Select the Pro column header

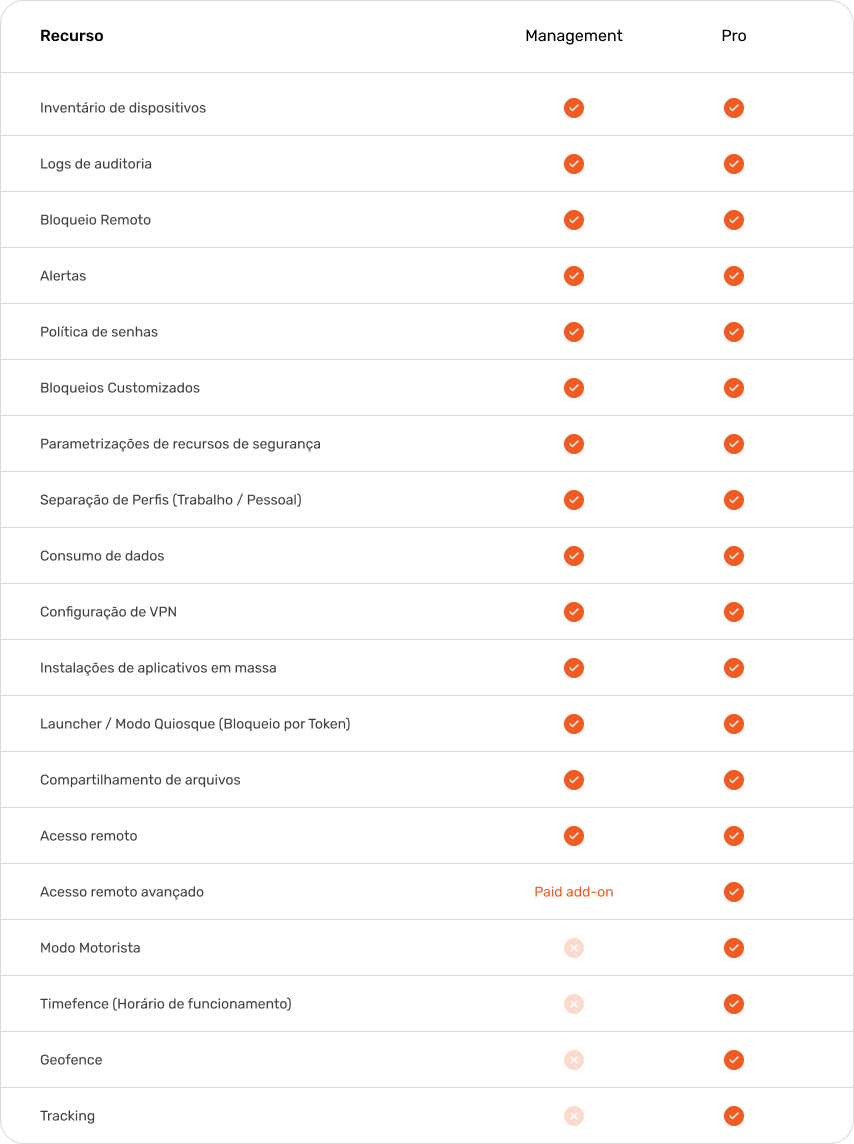[734, 36]
